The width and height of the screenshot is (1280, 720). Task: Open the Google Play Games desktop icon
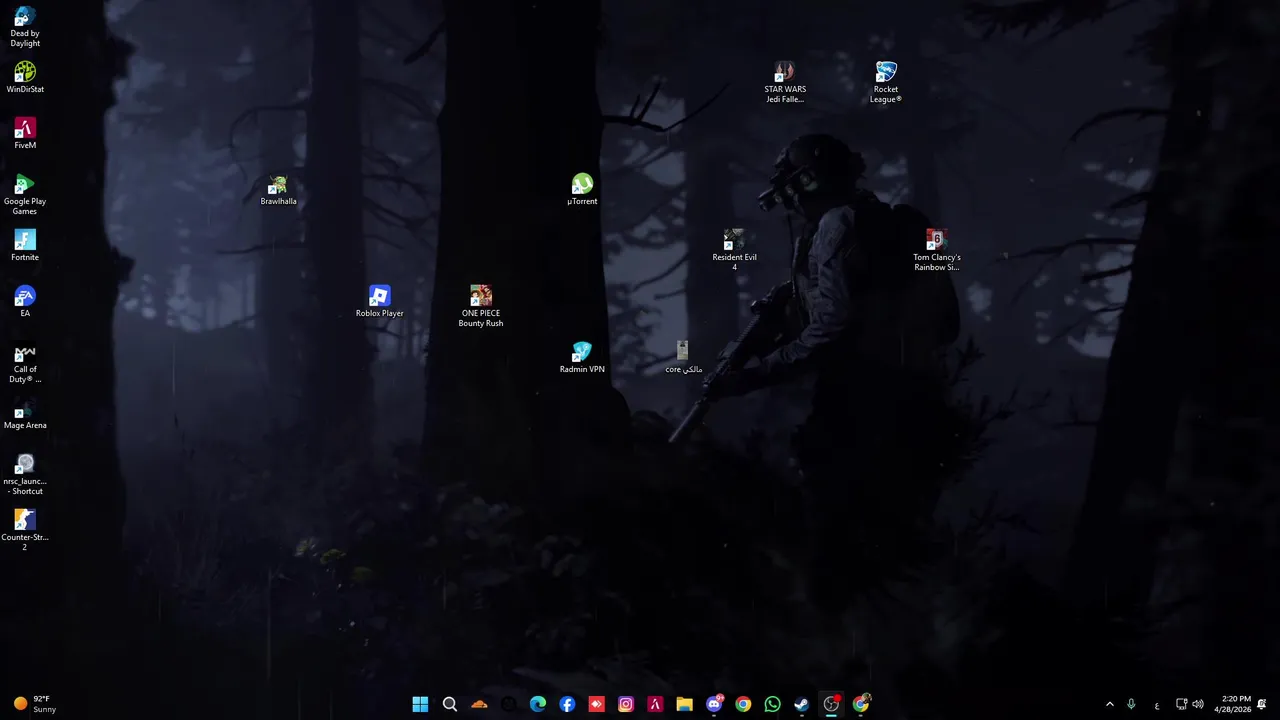[25, 195]
